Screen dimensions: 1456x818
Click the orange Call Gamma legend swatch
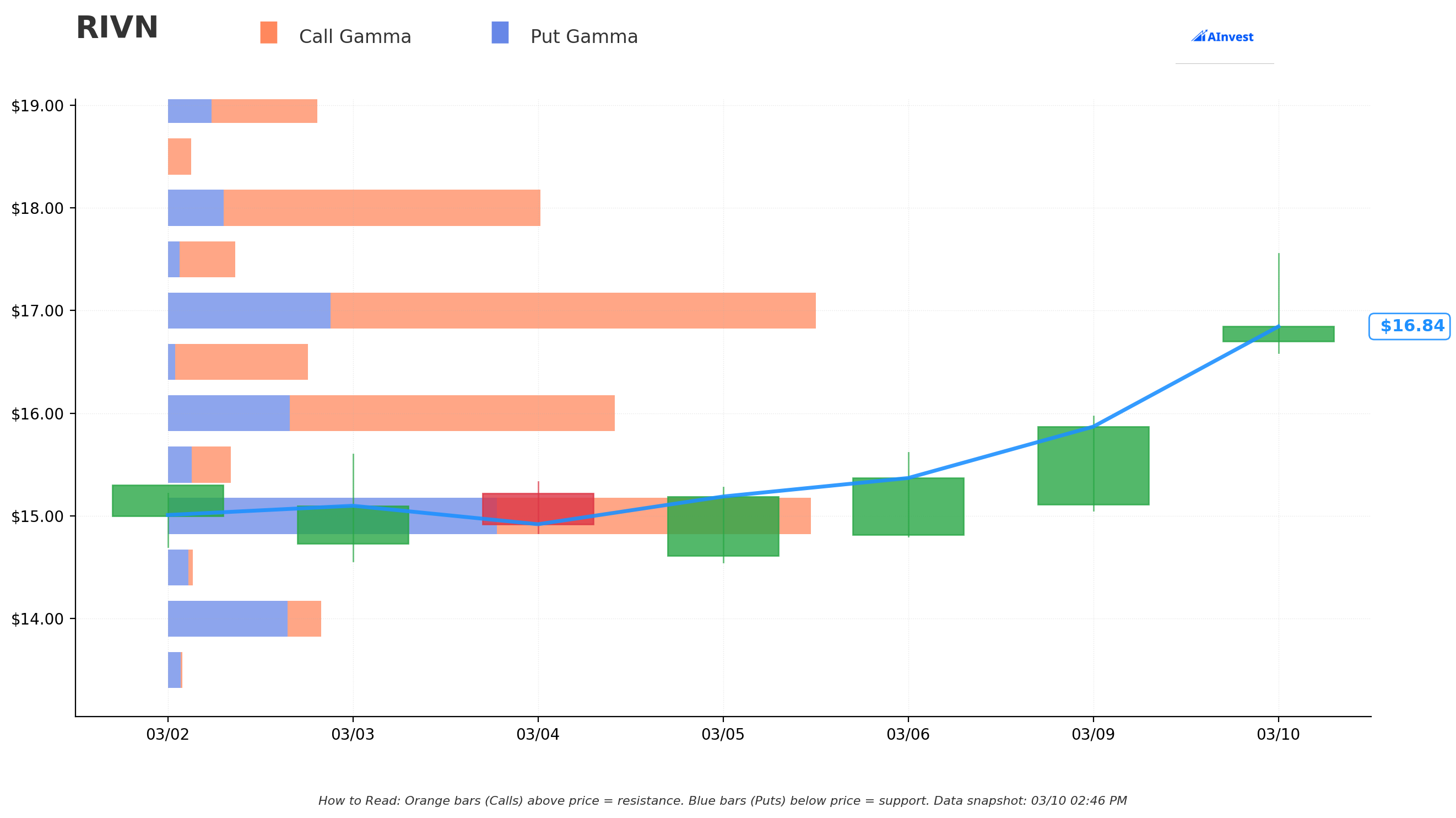pos(268,33)
